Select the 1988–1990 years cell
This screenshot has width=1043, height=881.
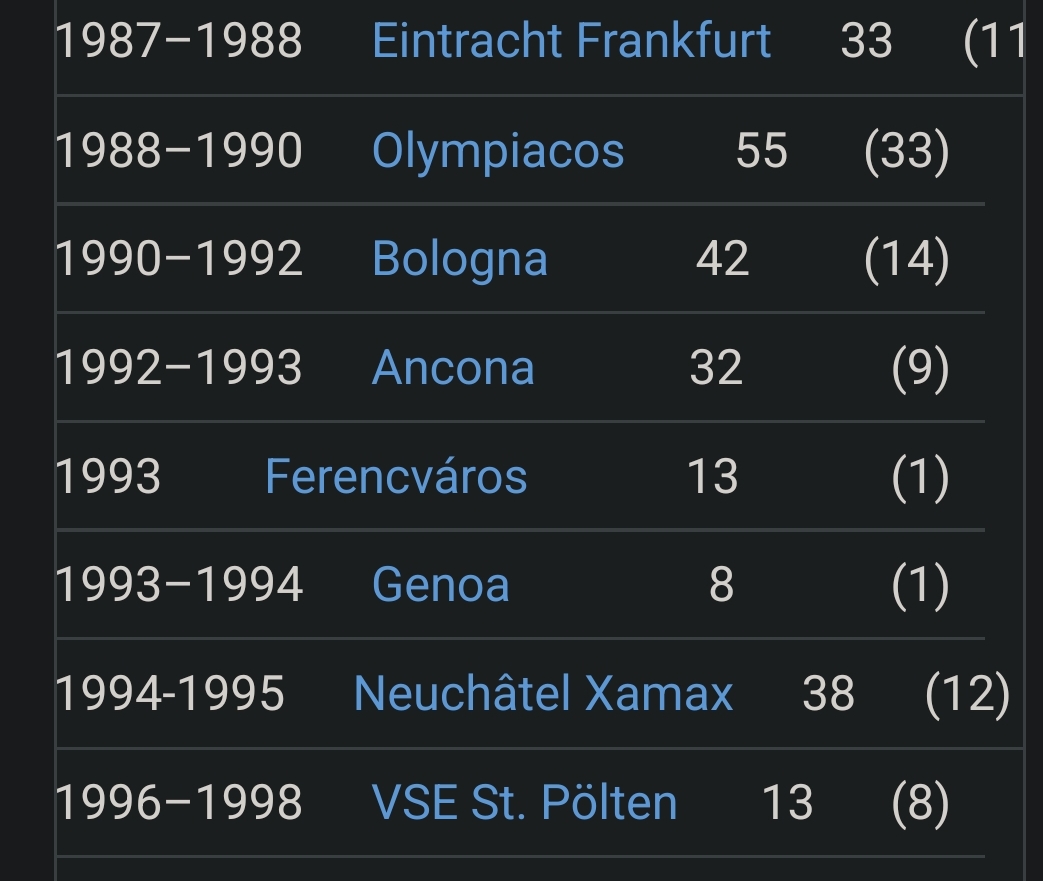pos(179,150)
